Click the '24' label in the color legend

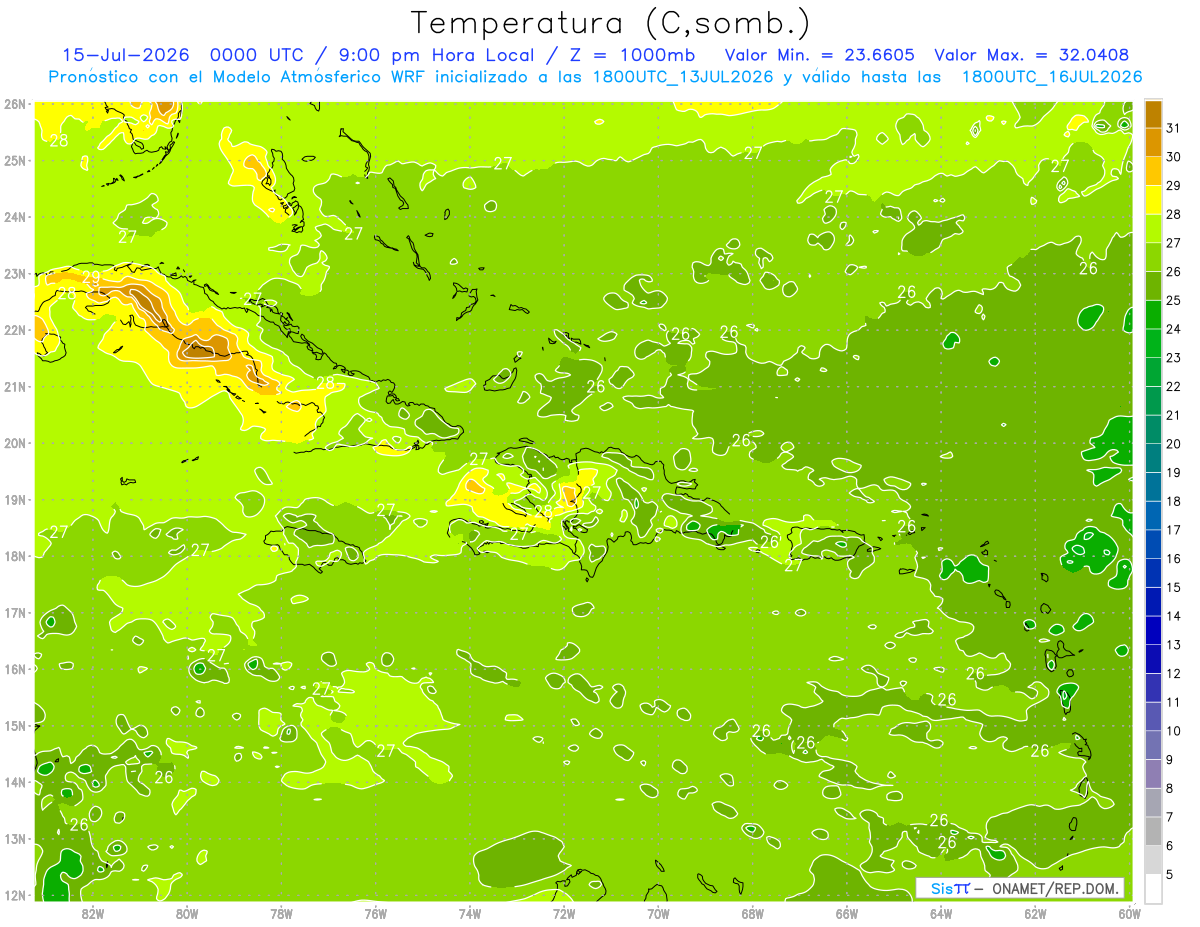(1174, 329)
